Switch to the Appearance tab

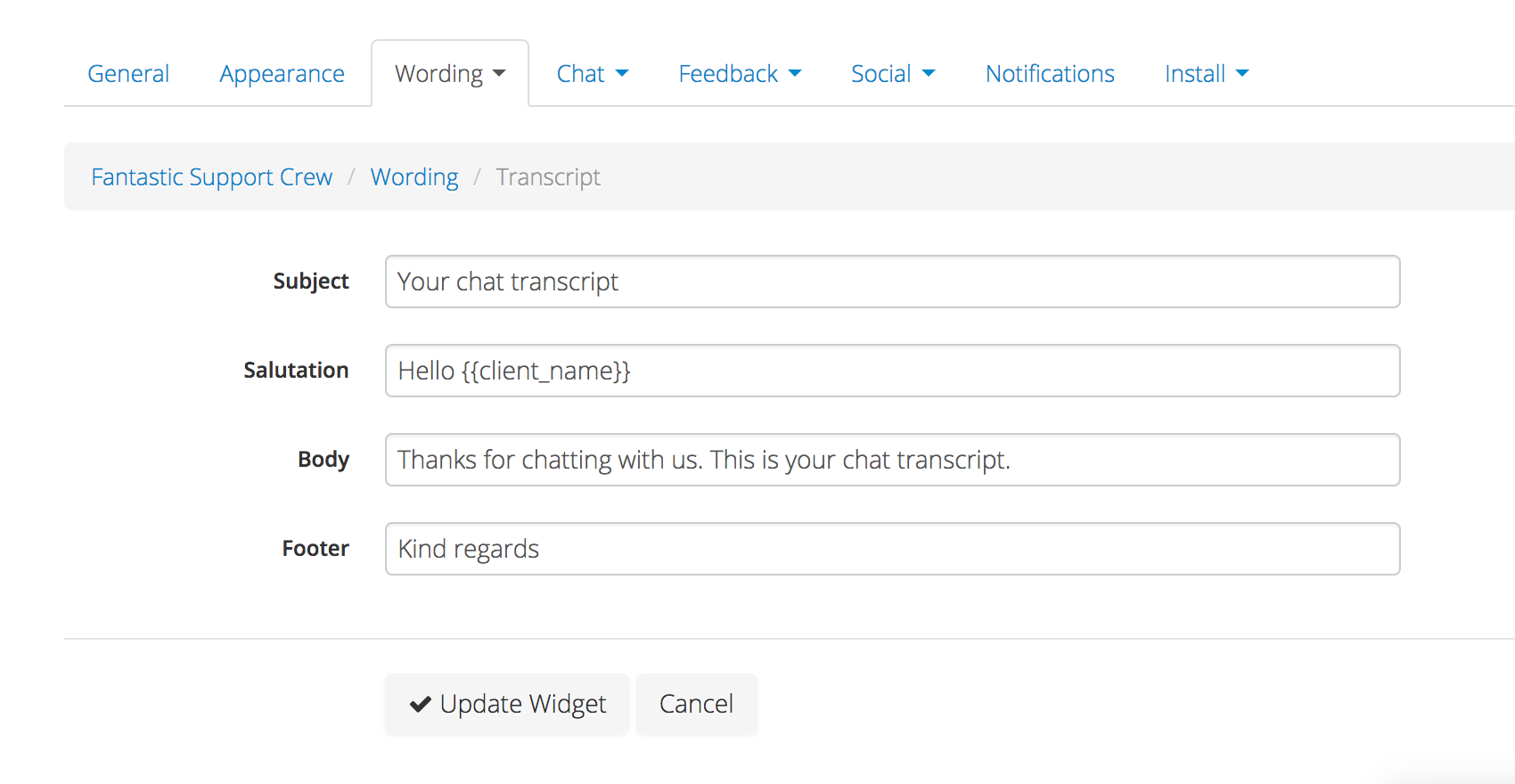point(282,74)
